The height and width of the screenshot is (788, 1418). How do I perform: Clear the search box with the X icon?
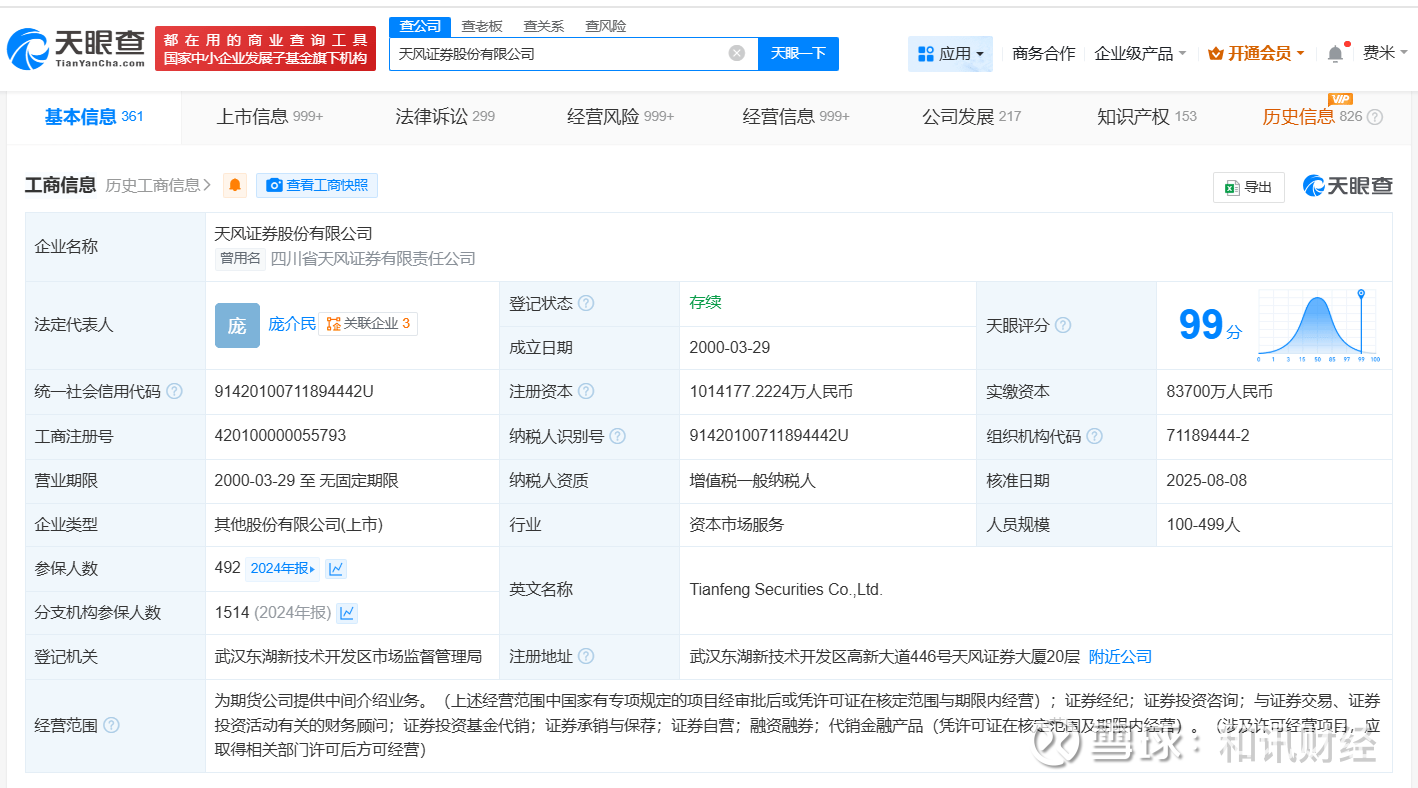pyautogui.click(x=737, y=53)
